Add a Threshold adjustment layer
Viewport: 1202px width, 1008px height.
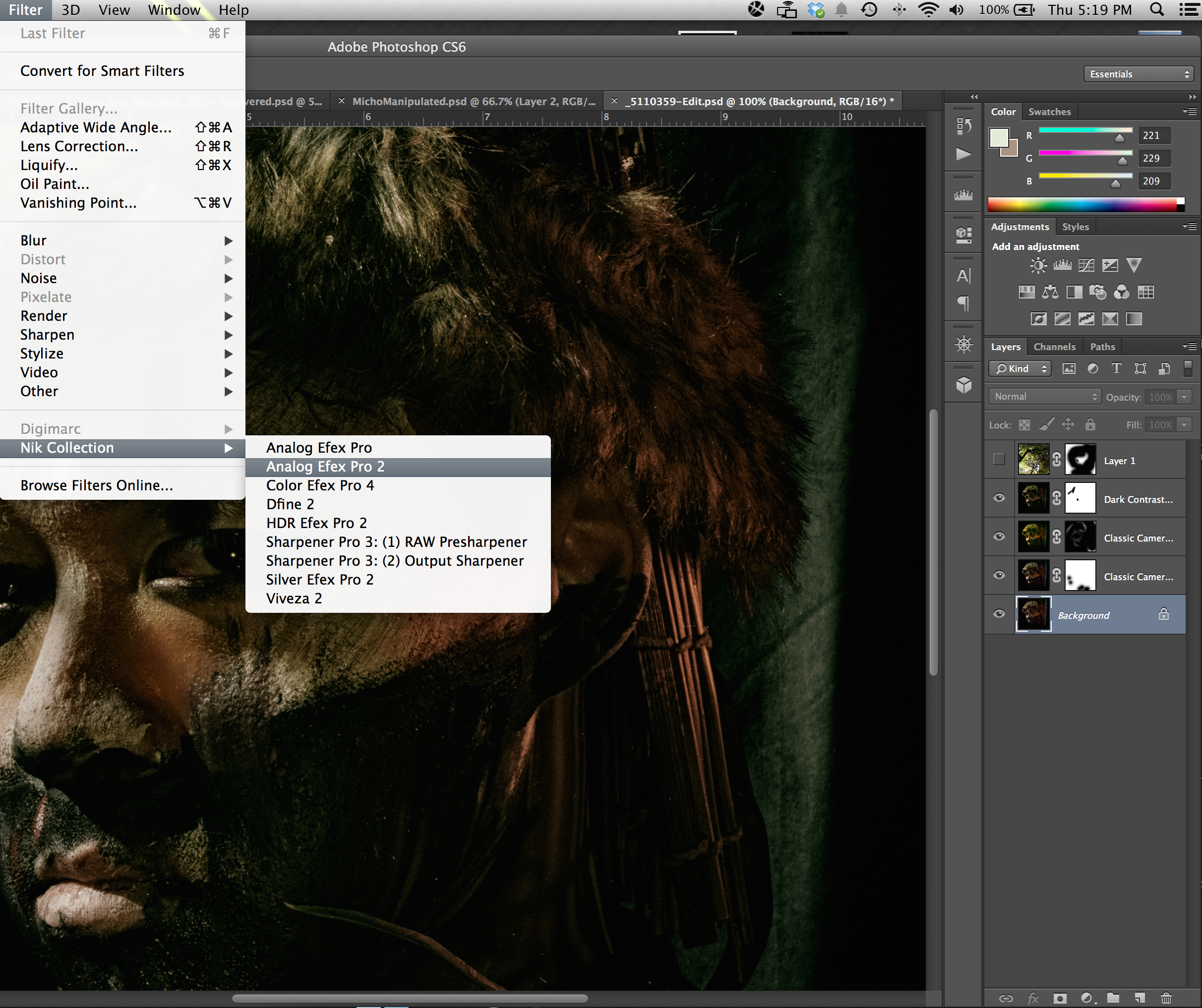(x=1086, y=319)
